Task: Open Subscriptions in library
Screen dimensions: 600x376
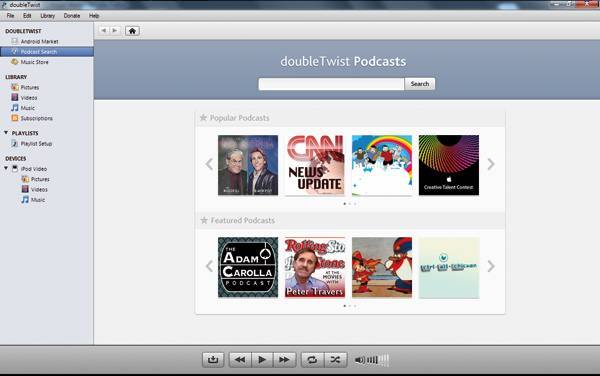Action: click(x=36, y=118)
